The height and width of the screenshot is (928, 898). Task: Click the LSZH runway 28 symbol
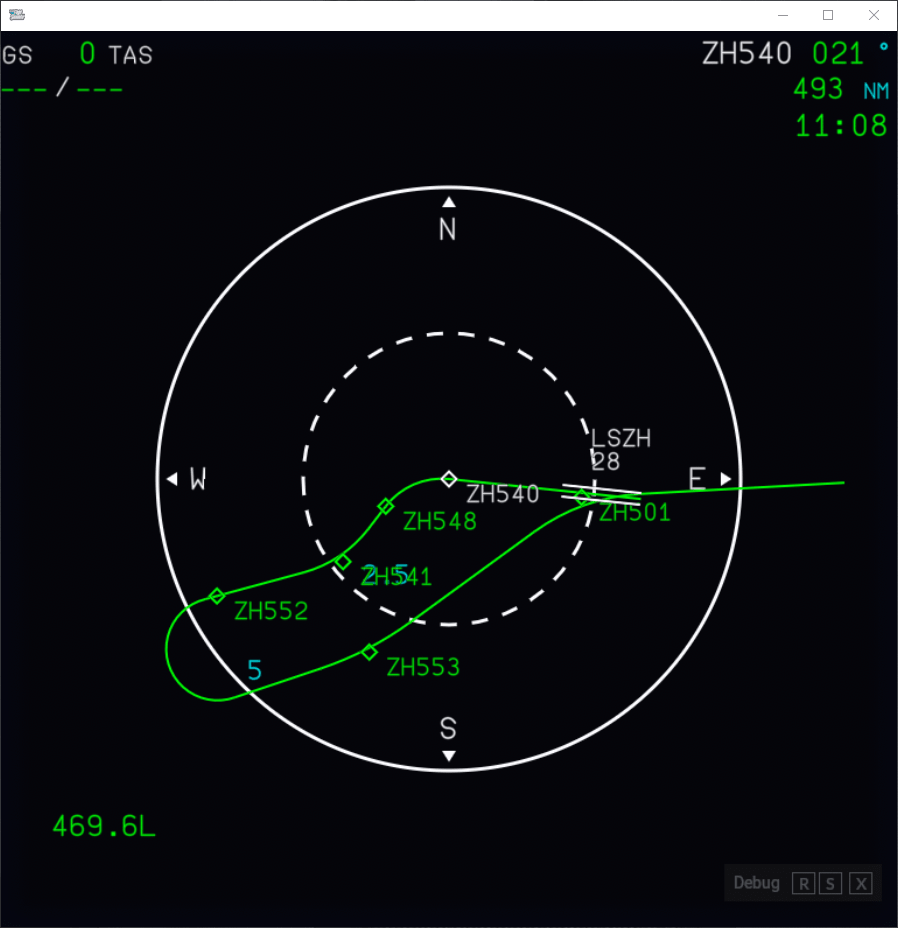pyautogui.click(x=602, y=492)
